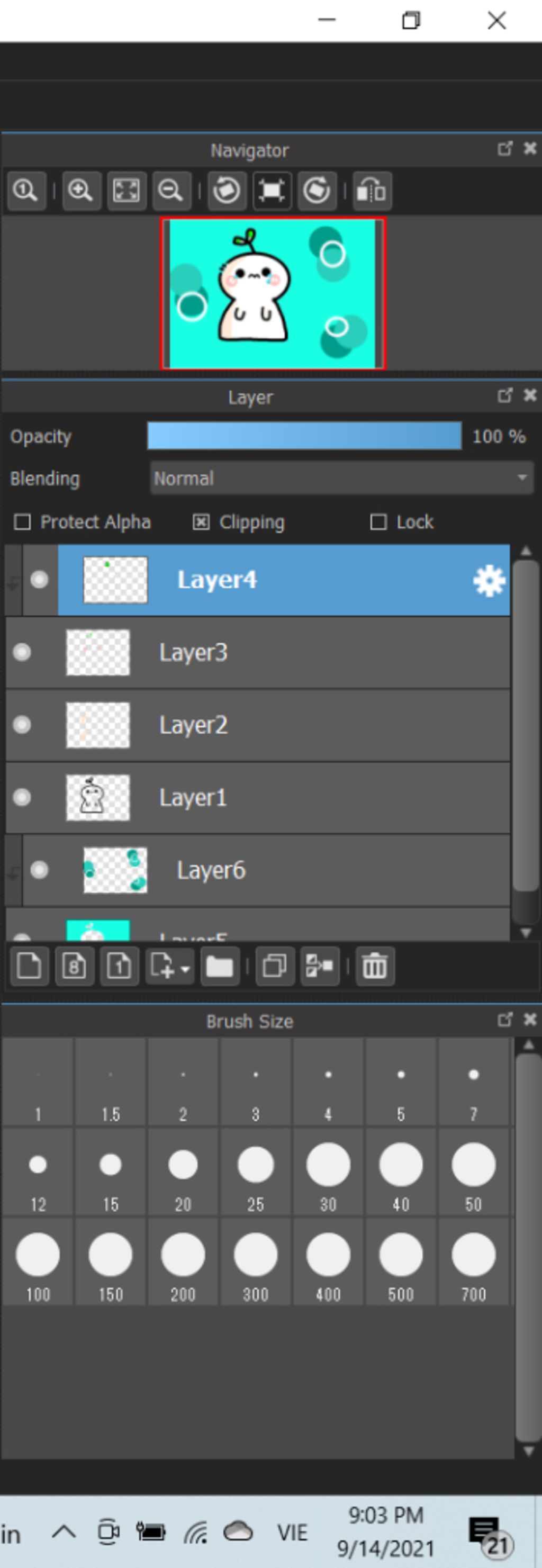Add a new layer folder

220,966
